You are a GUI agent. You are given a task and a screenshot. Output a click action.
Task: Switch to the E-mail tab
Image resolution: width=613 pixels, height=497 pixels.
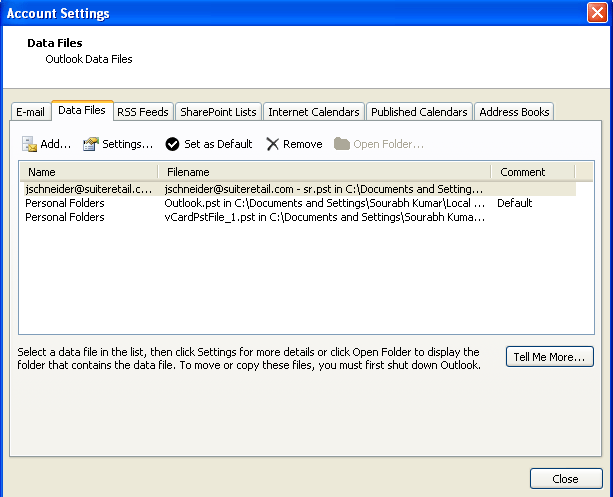(30, 112)
